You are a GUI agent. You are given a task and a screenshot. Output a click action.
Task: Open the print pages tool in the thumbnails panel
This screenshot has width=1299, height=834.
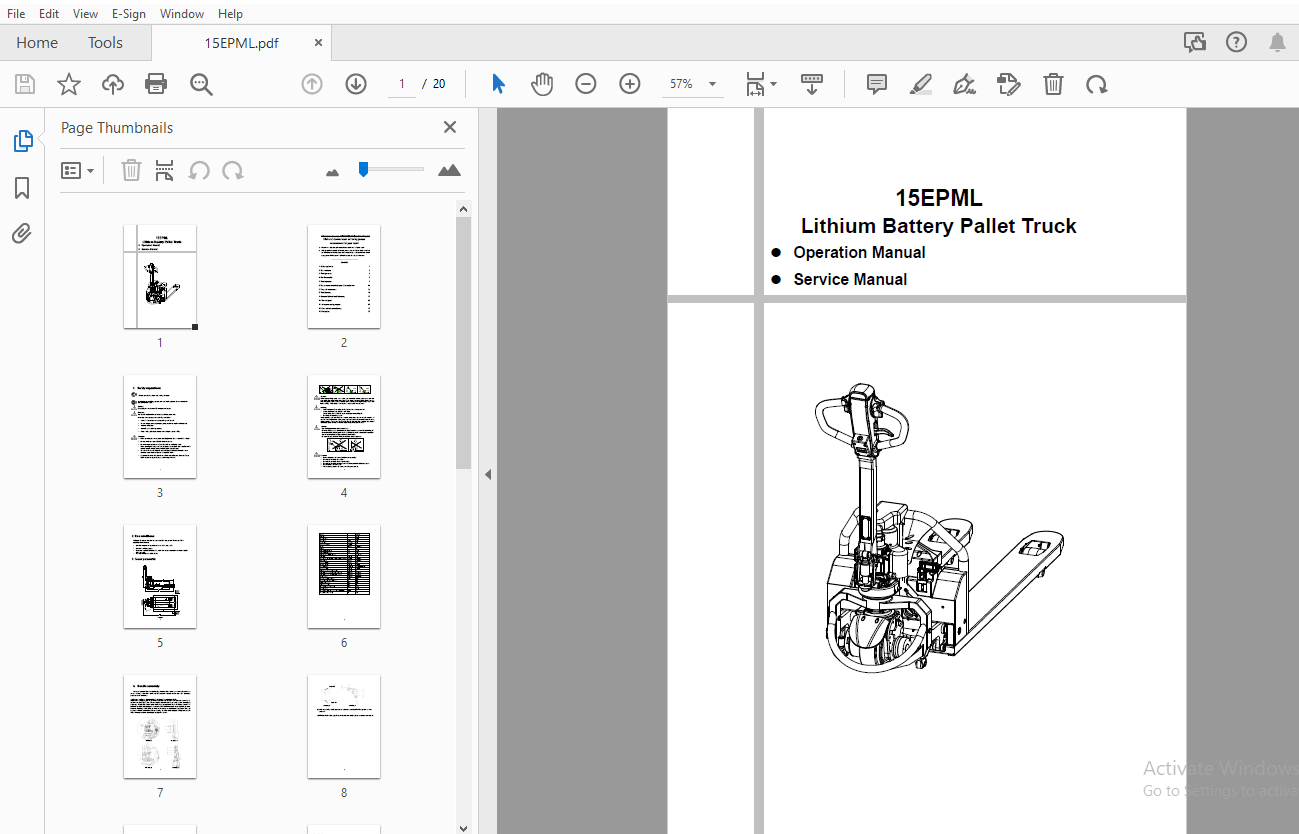click(x=165, y=170)
